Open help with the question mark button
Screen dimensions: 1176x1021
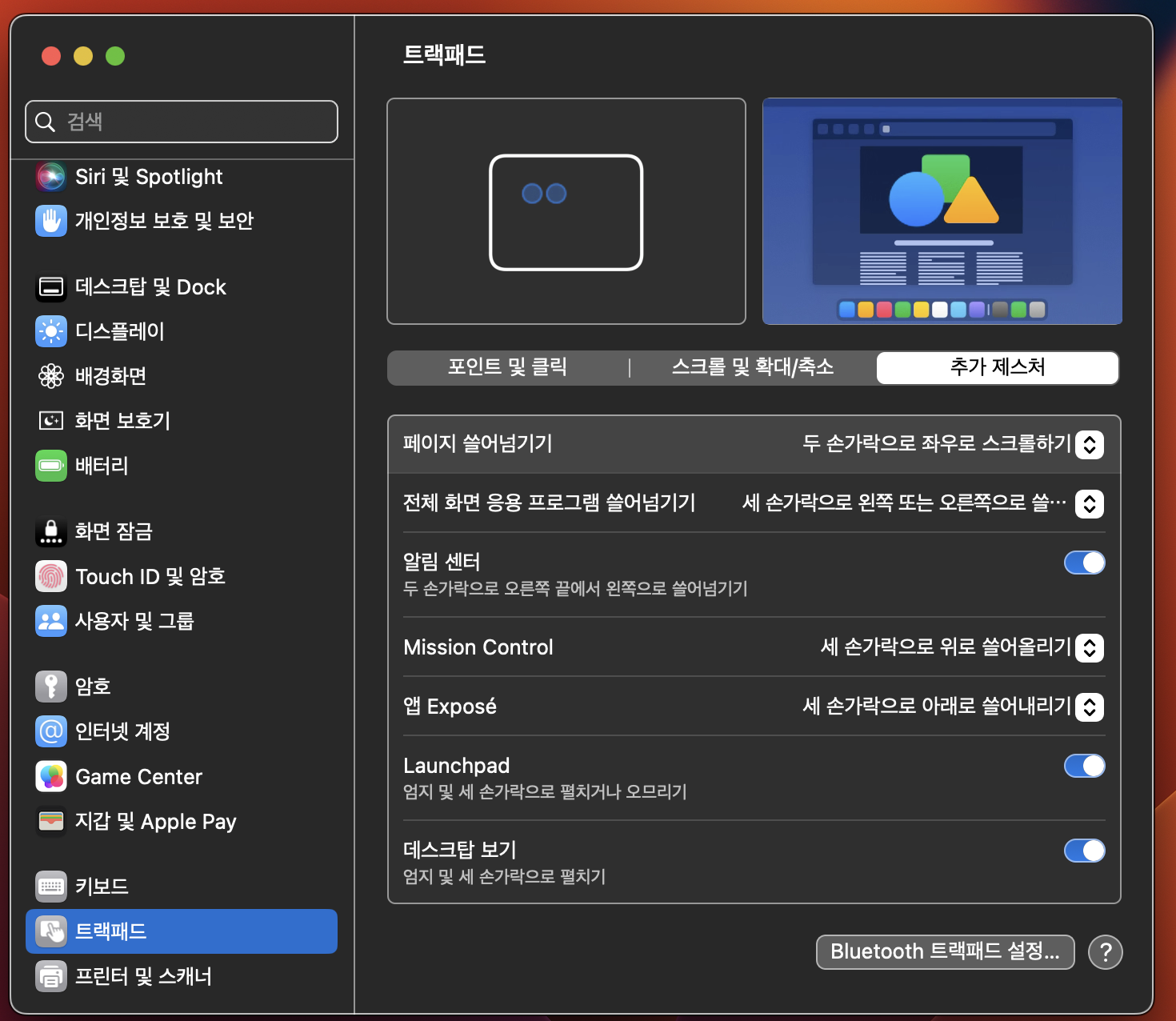(x=1106, y=952)
